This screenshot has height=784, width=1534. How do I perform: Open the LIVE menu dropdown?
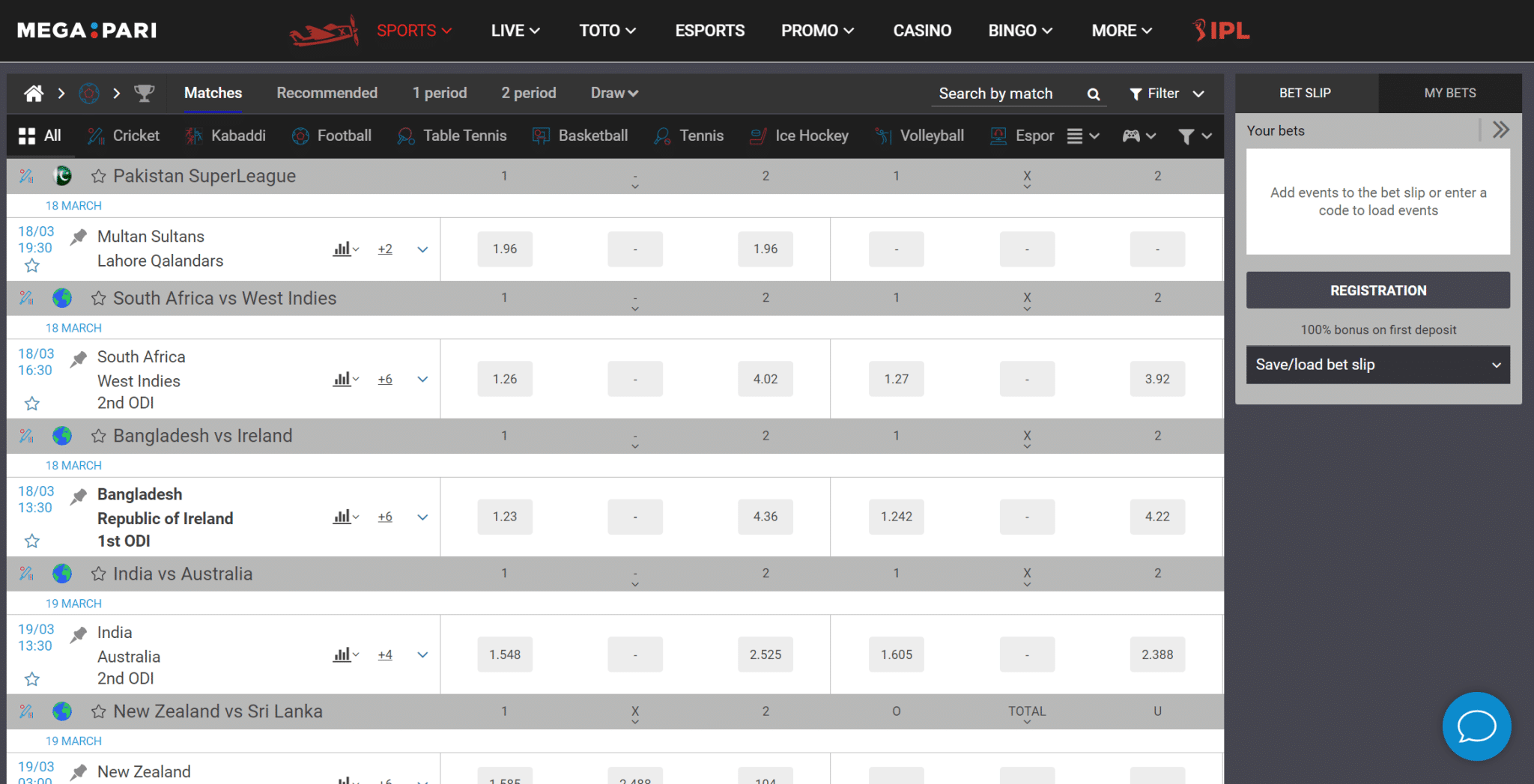tap(515, 31)
